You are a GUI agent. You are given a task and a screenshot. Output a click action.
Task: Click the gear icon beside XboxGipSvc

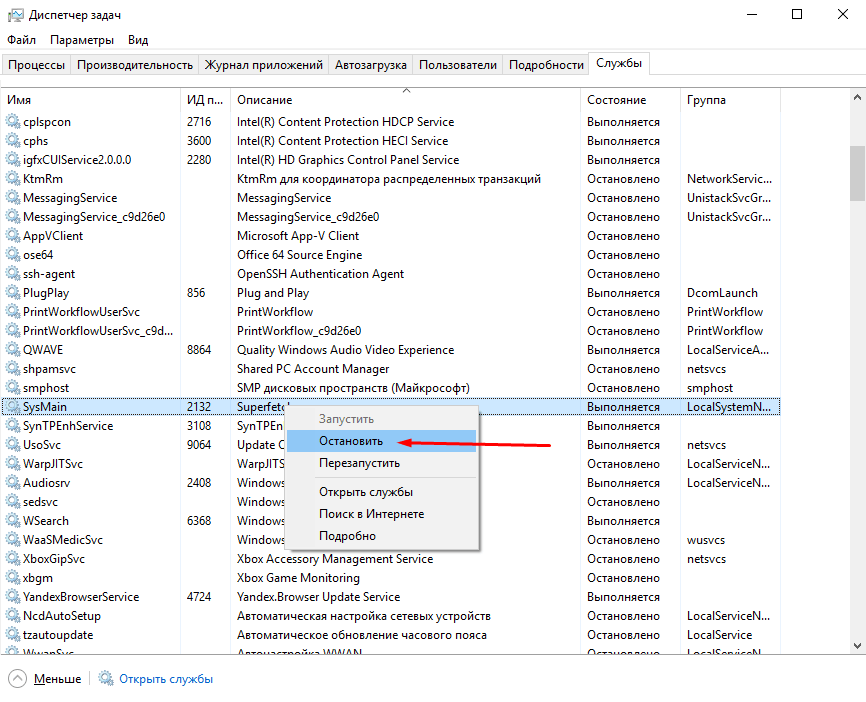12,558
